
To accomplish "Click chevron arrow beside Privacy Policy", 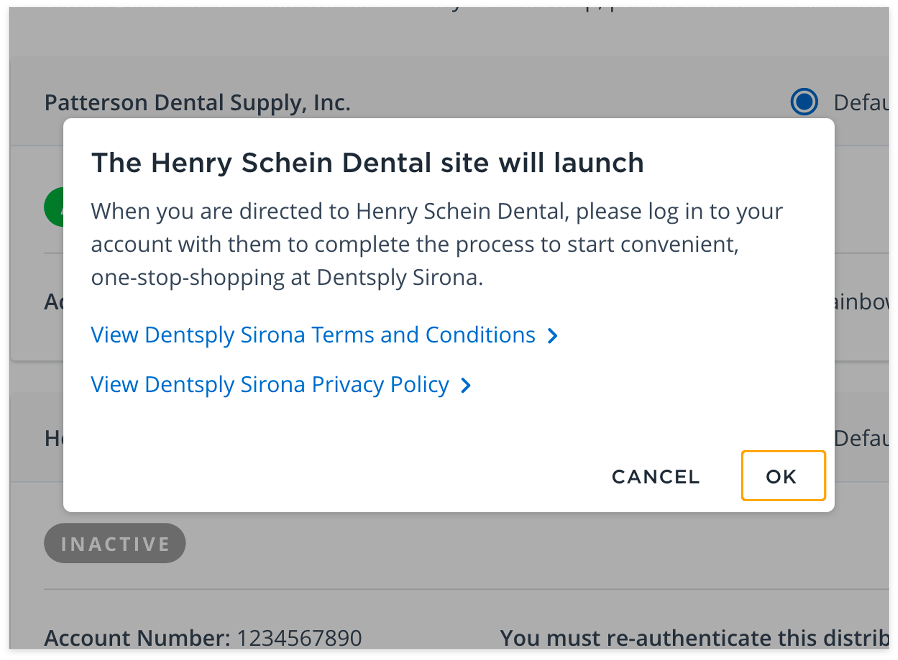I will click(x=466, y=386).
